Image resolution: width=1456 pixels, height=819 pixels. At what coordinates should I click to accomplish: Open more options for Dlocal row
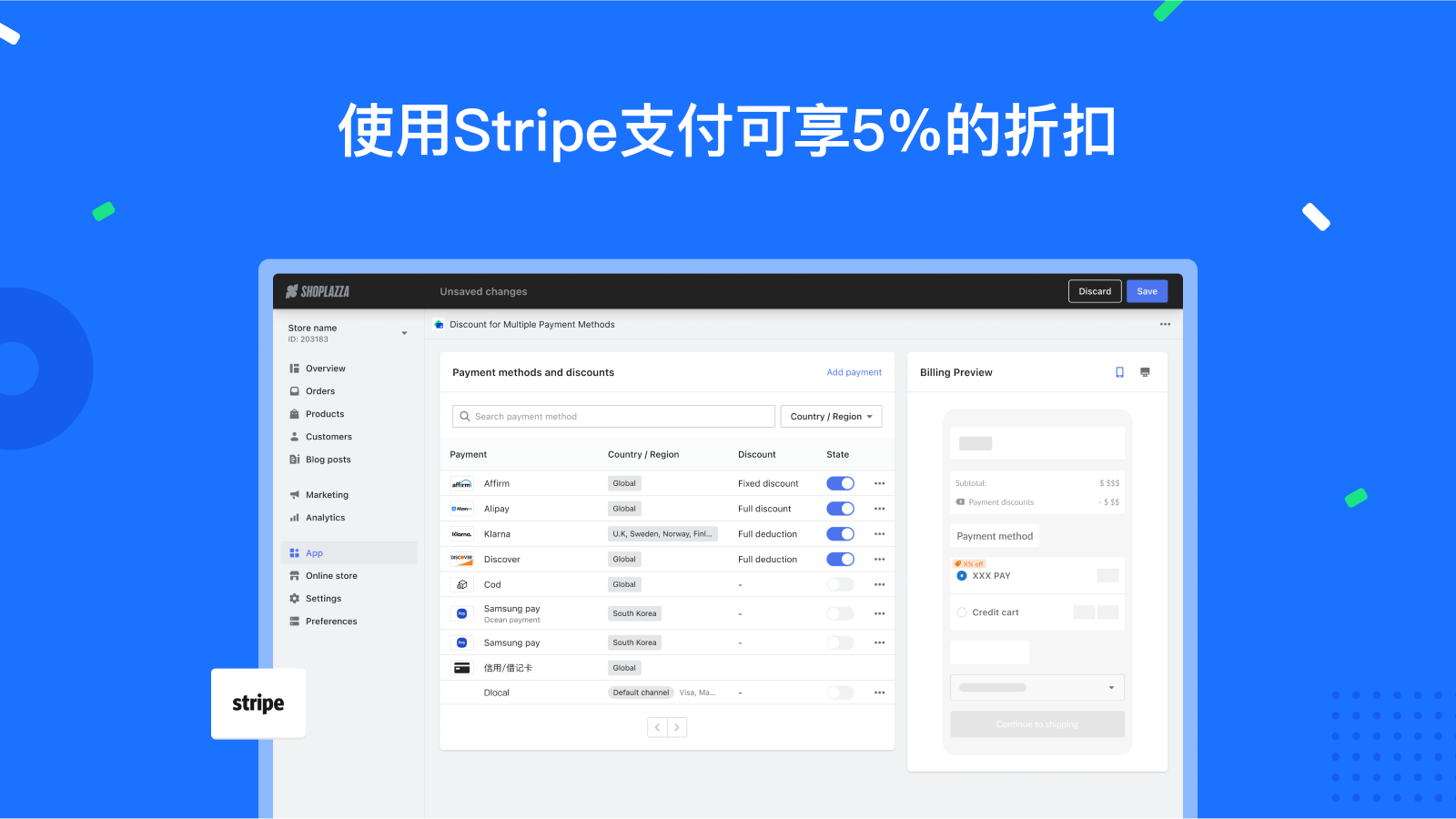click(x=879, y=693)
